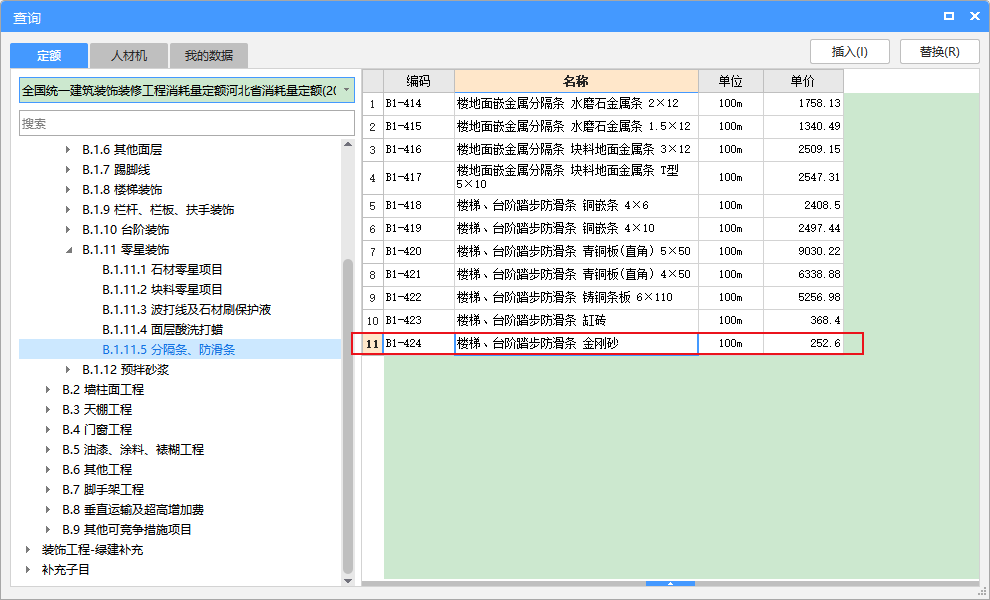Image resolution: width=990 pixels, height=600 pixels.
Task: Select tree item B.1.10 台阶装饰
Action: pos(126,230)
